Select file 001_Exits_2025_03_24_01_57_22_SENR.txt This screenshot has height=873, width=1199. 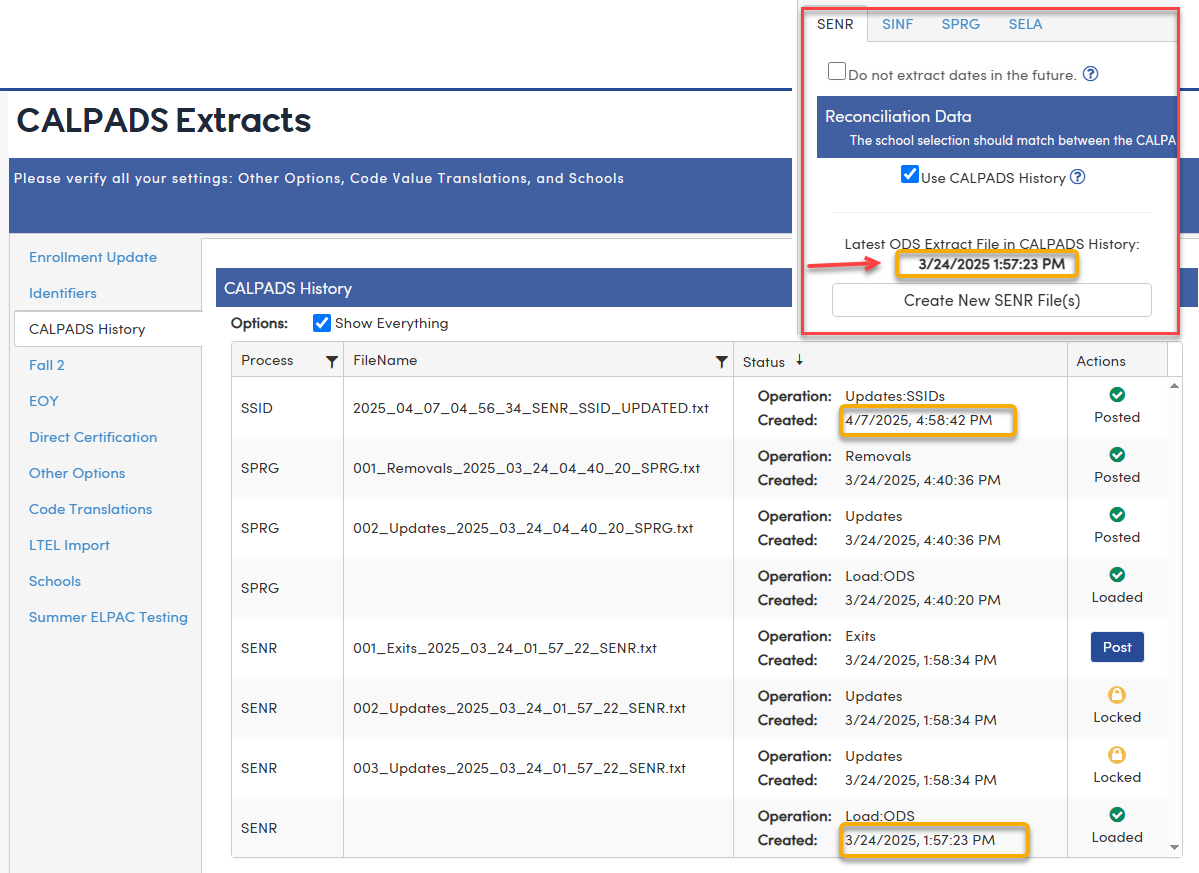click(505, 648)
